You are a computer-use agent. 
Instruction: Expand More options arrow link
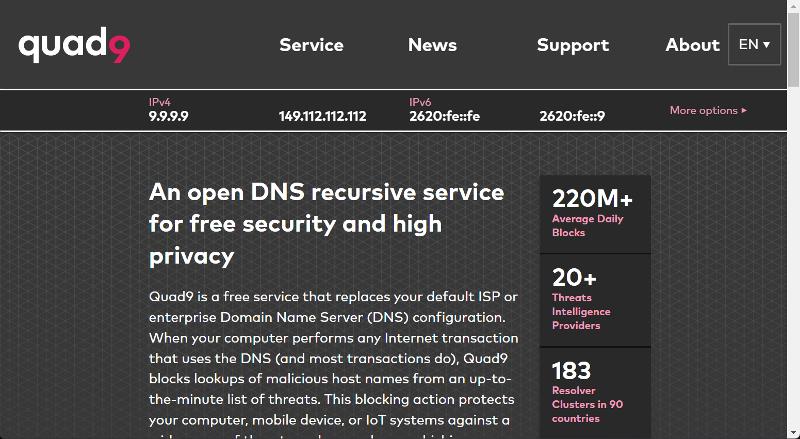[708, 110]
